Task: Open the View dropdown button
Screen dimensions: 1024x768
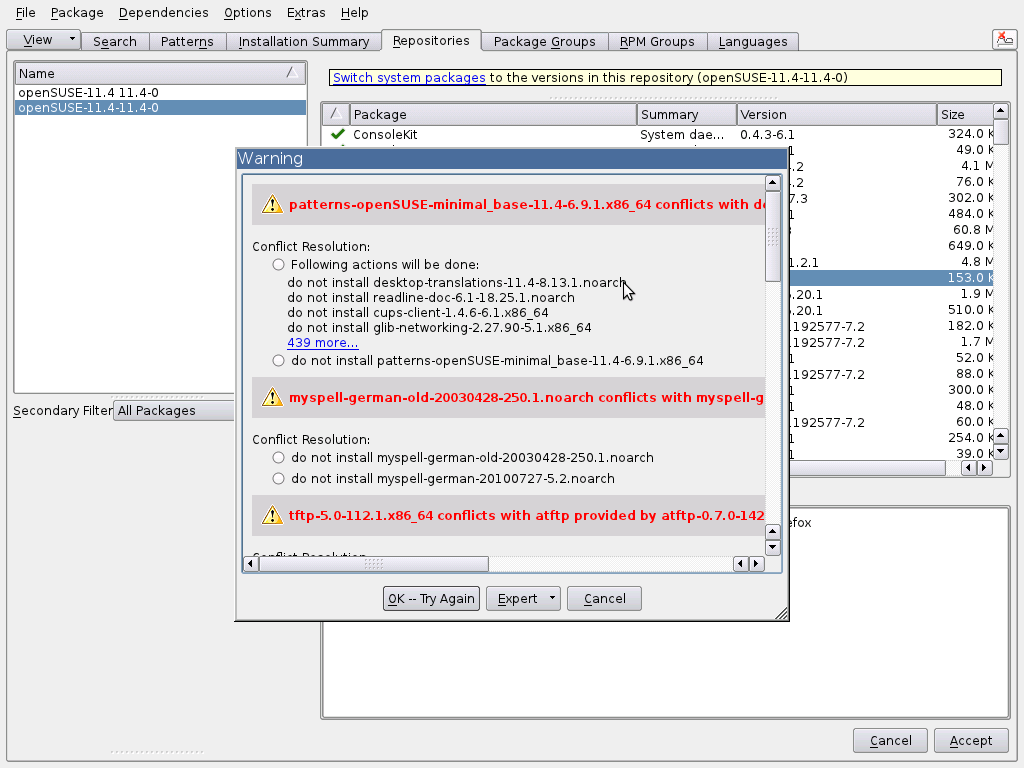Action: coord(44,40)
